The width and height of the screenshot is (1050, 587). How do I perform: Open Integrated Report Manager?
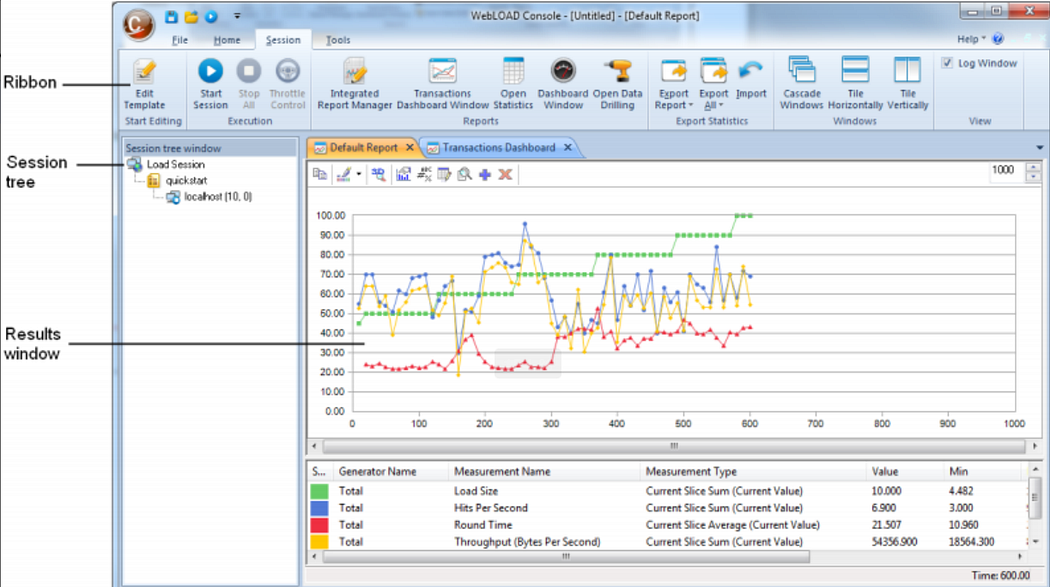[x=354, y=84]
